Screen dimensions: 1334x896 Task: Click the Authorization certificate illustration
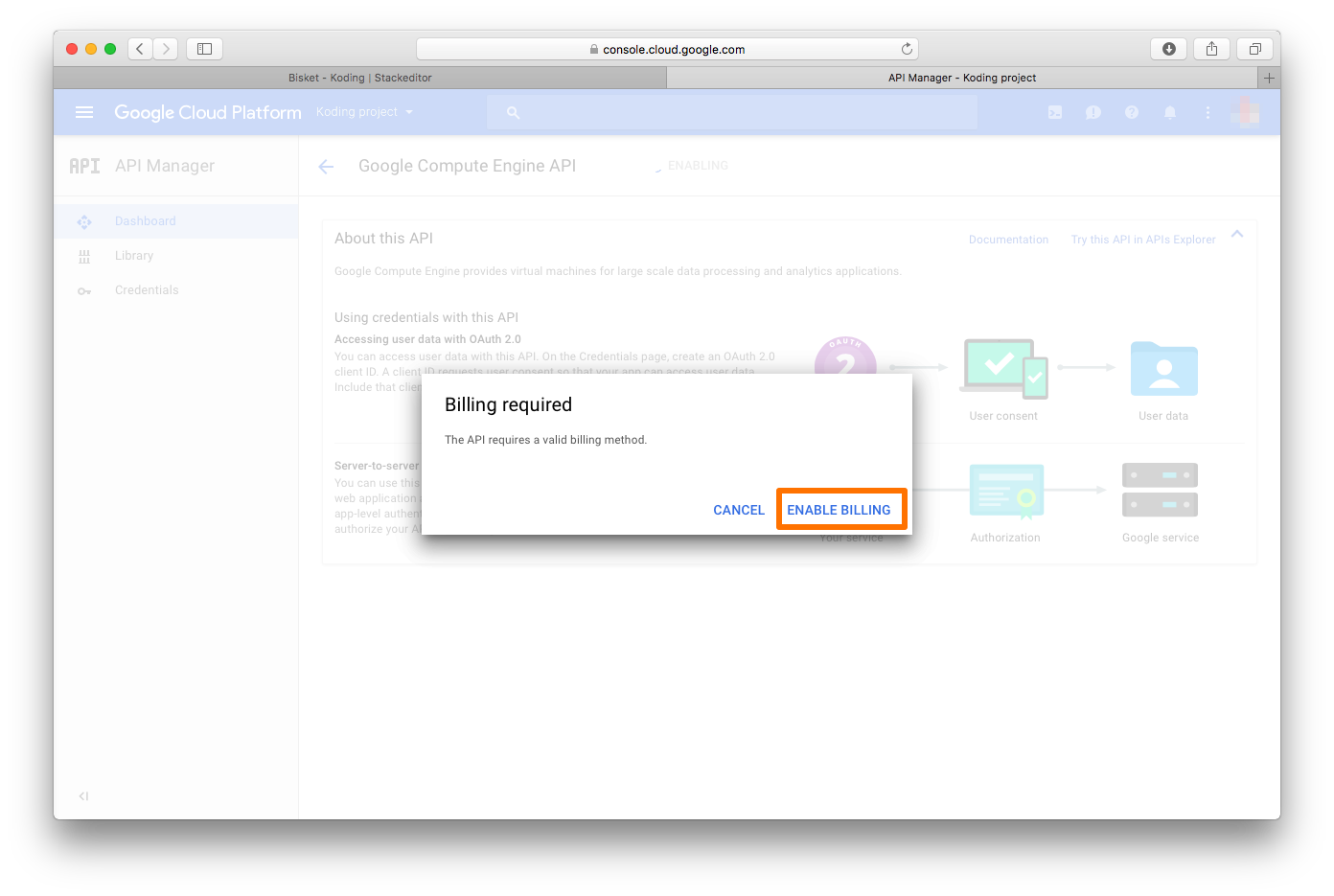pos(1006,492)
